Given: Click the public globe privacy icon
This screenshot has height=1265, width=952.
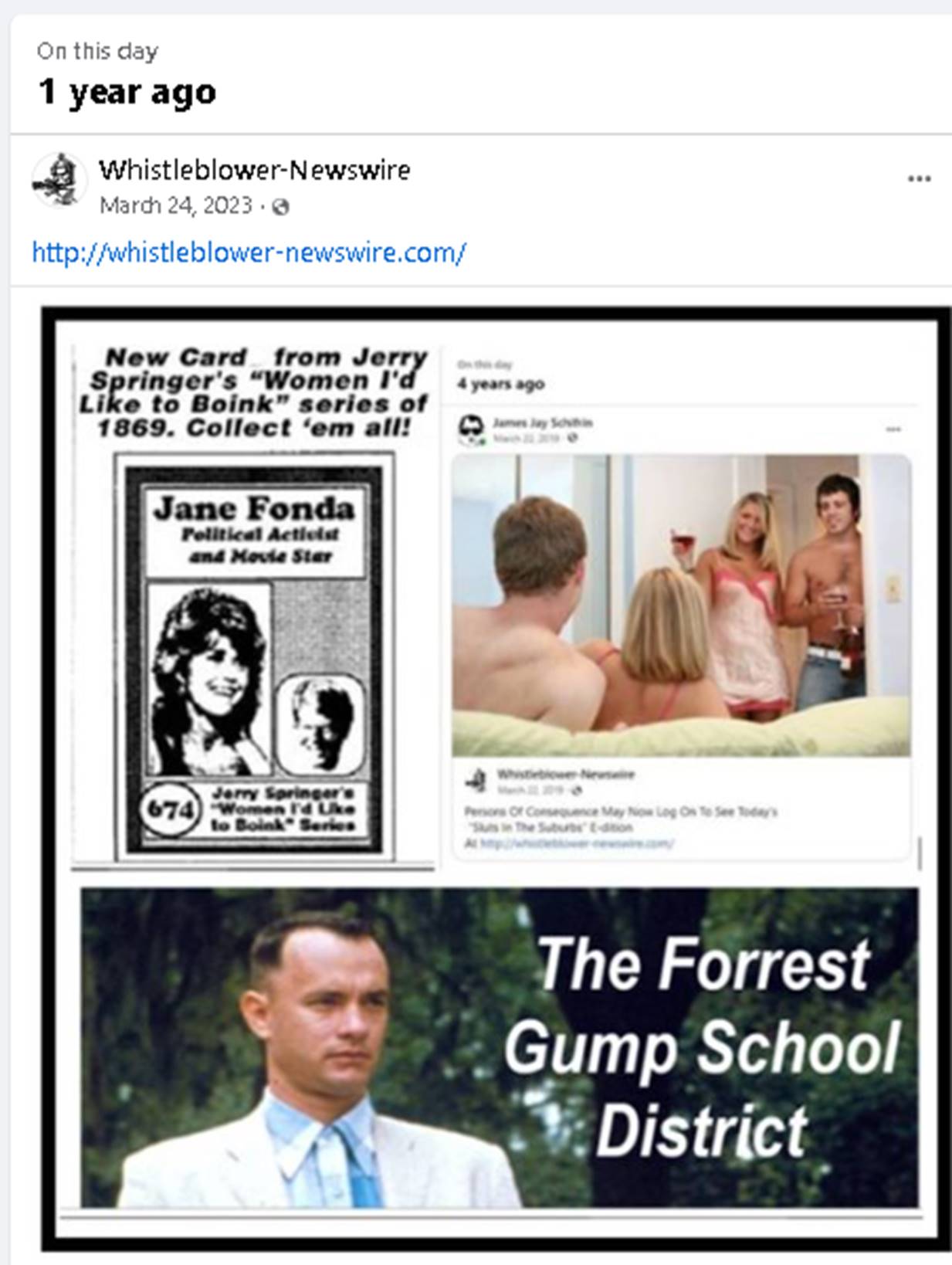Looking at the screenshot, I should coord(281,207).
